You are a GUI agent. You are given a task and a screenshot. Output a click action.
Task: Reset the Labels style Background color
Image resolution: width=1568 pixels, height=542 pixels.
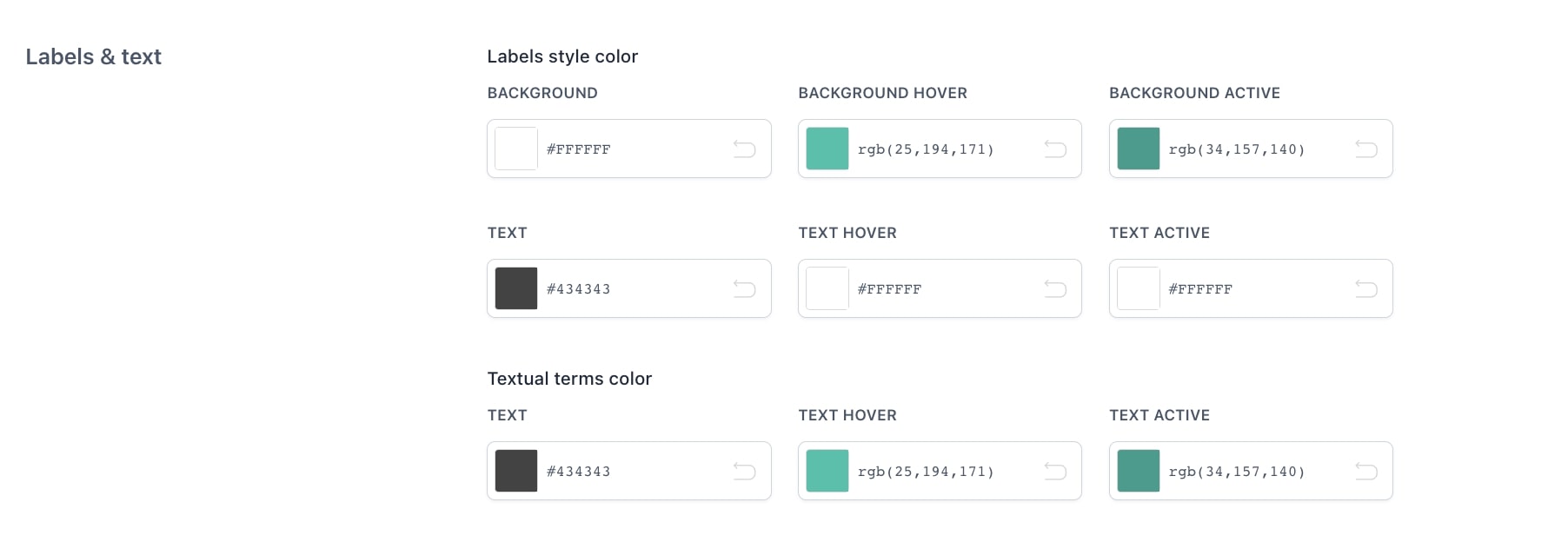tap(744, 149)
